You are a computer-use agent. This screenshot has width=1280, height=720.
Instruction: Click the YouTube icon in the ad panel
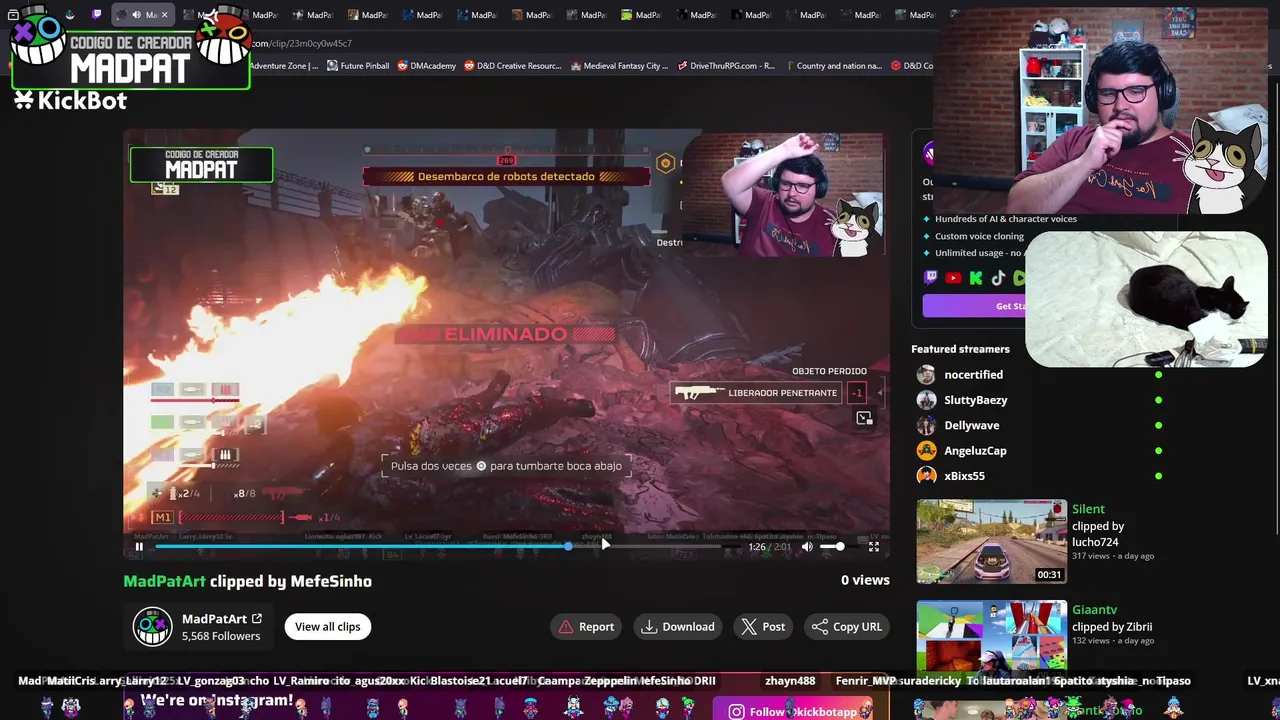pos(953,279)
